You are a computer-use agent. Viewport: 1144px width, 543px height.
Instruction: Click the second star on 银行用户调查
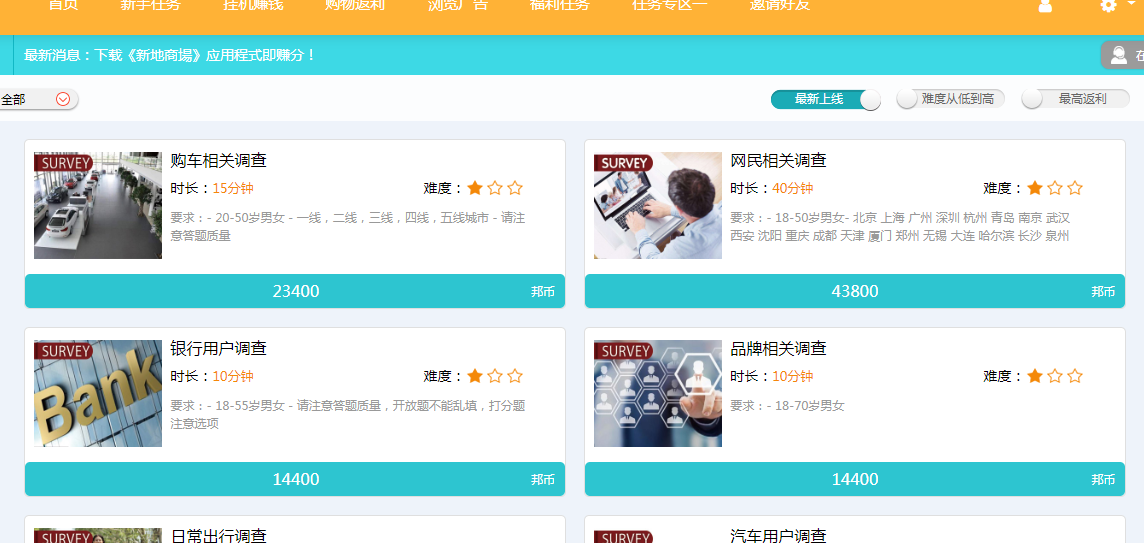click(495, 377)
